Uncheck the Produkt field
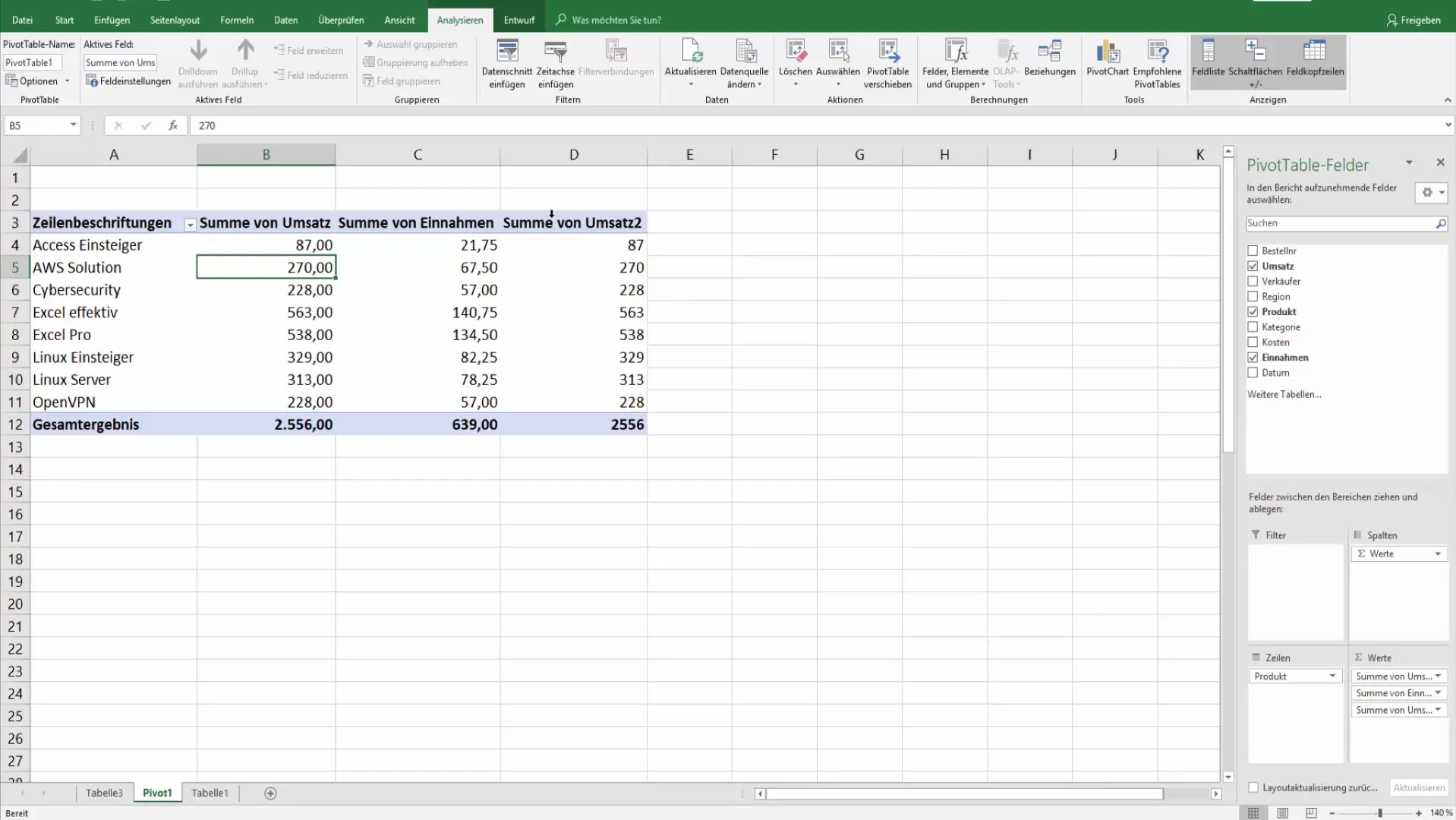1456x820 pixels. [1253, 311]
